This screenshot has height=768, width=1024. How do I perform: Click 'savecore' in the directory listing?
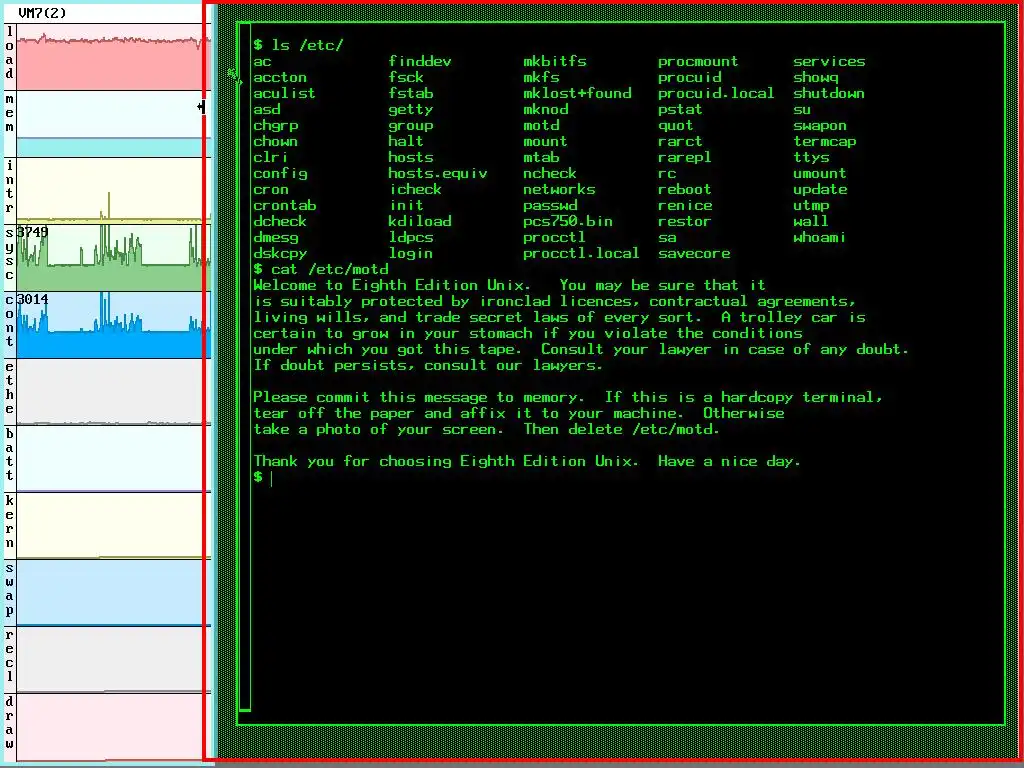pos(694,253)
